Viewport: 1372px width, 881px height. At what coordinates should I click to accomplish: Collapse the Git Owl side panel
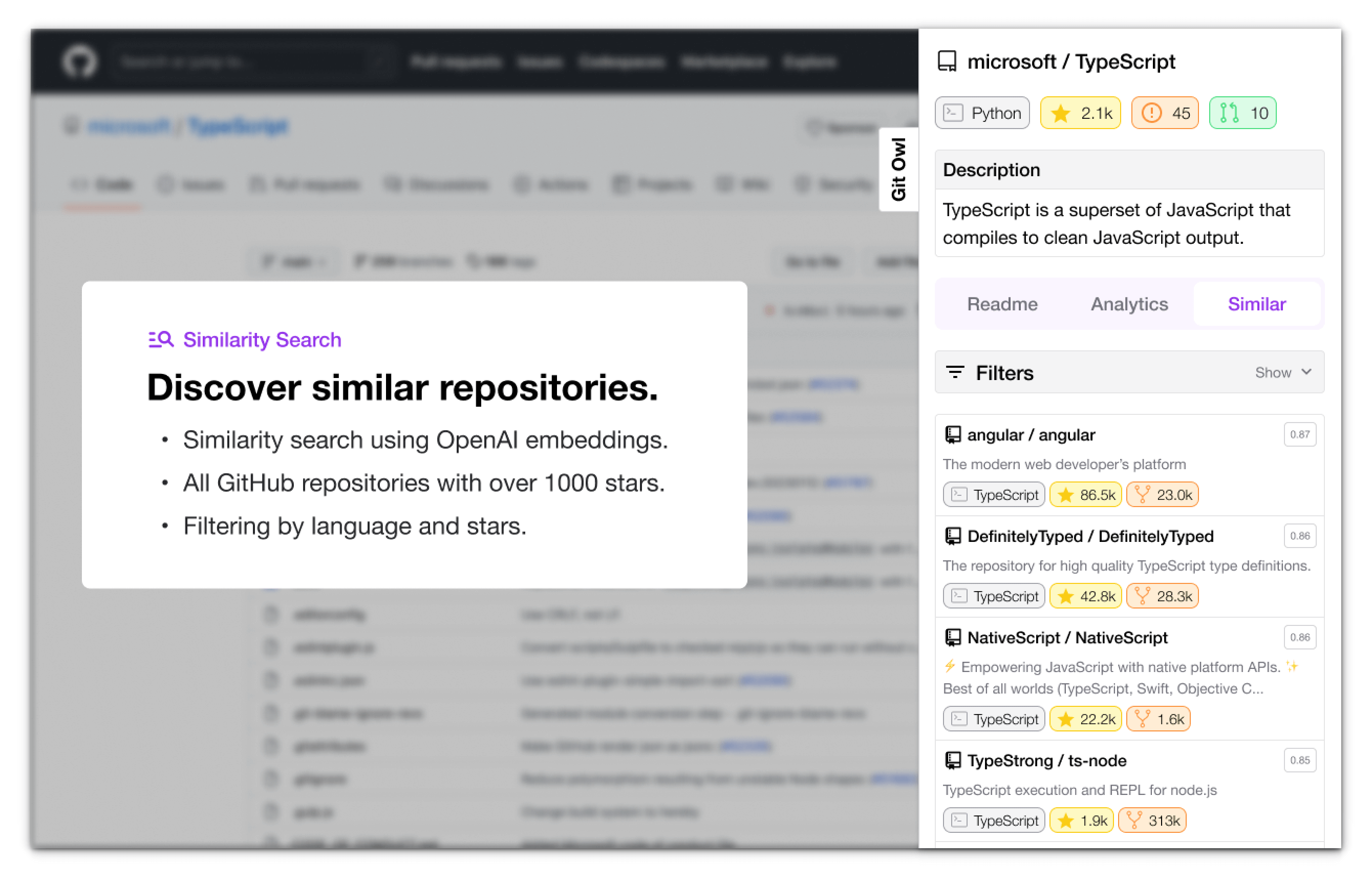click(898, 169)
